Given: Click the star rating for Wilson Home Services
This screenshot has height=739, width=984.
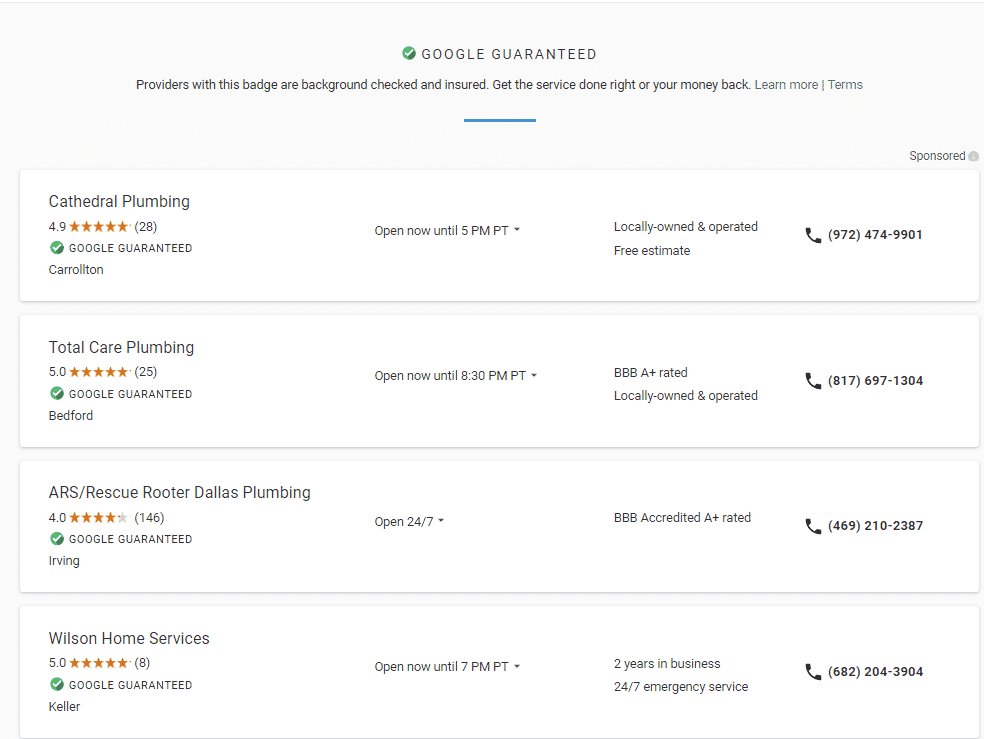Looking at the screenshot, I should (x=99, y=663).
